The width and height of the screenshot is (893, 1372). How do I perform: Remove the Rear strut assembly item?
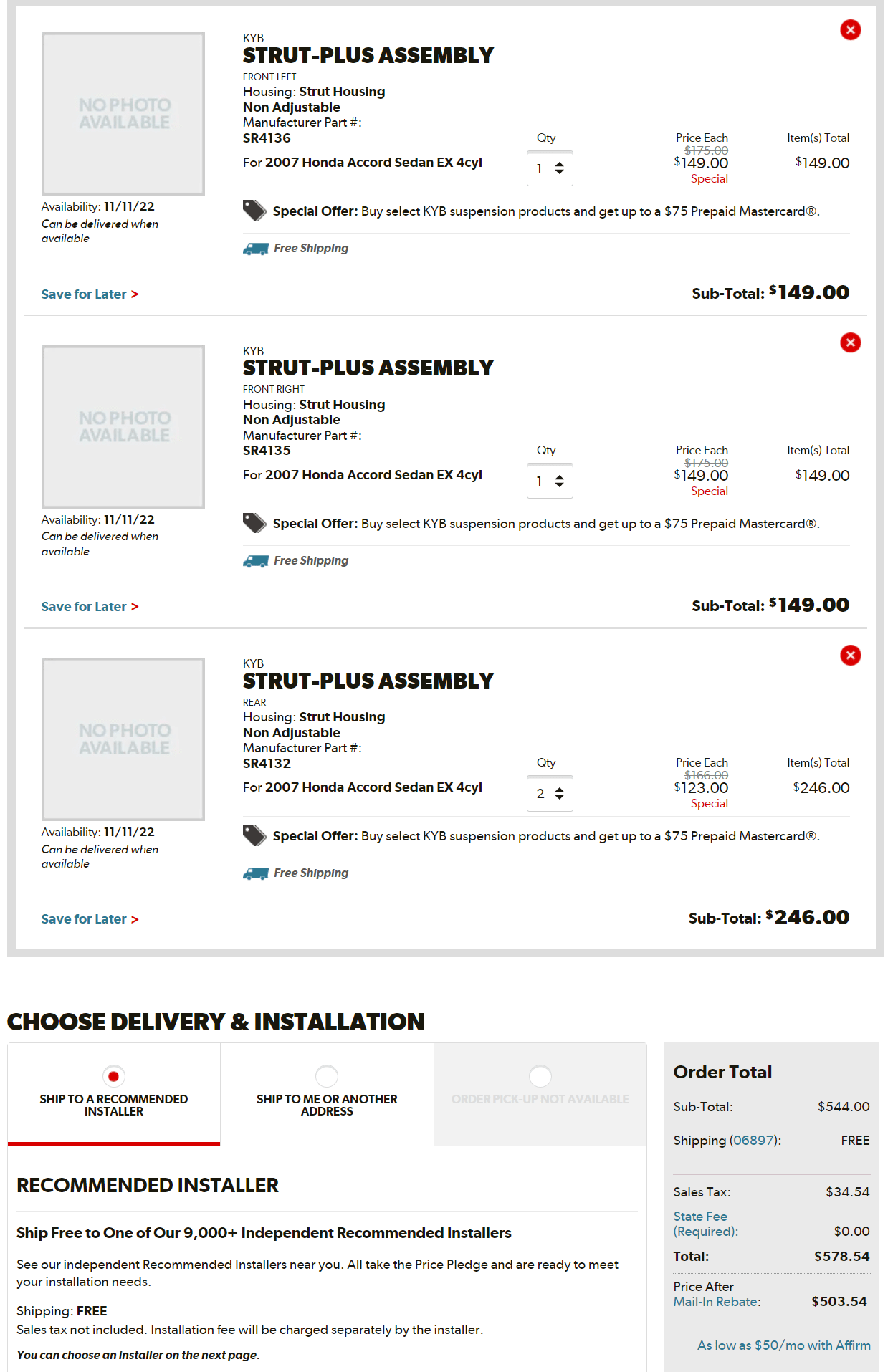pyautogui.click(x=850, y=655)
